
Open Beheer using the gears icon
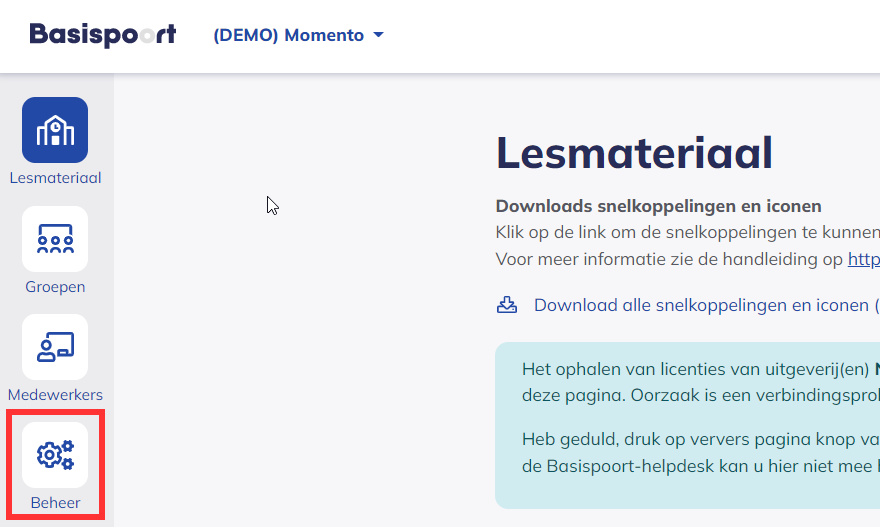55,455
